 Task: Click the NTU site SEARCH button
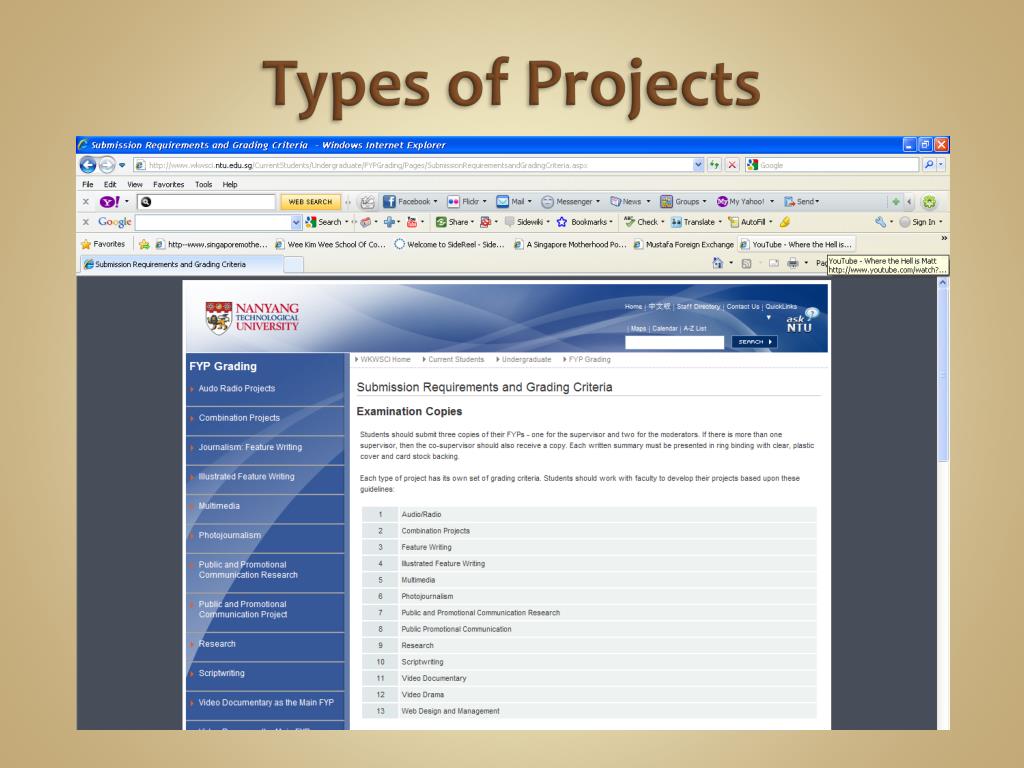754,342
